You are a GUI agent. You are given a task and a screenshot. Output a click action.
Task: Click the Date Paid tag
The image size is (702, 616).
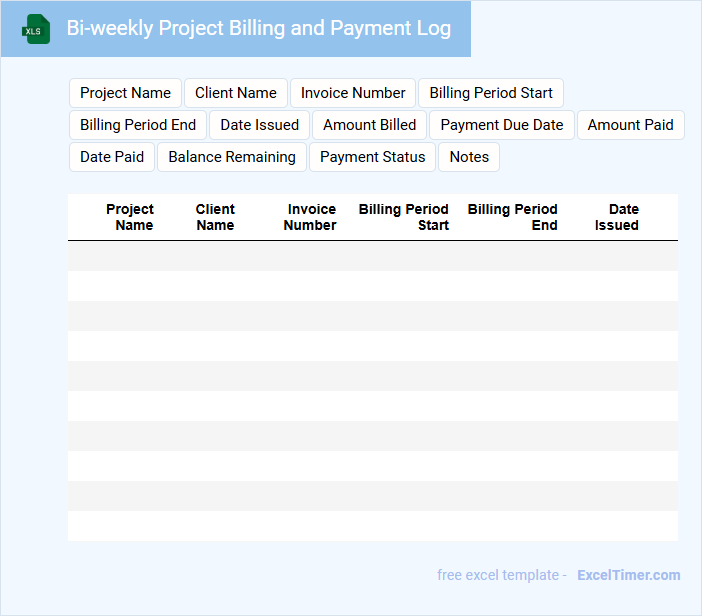pos(112,157)
